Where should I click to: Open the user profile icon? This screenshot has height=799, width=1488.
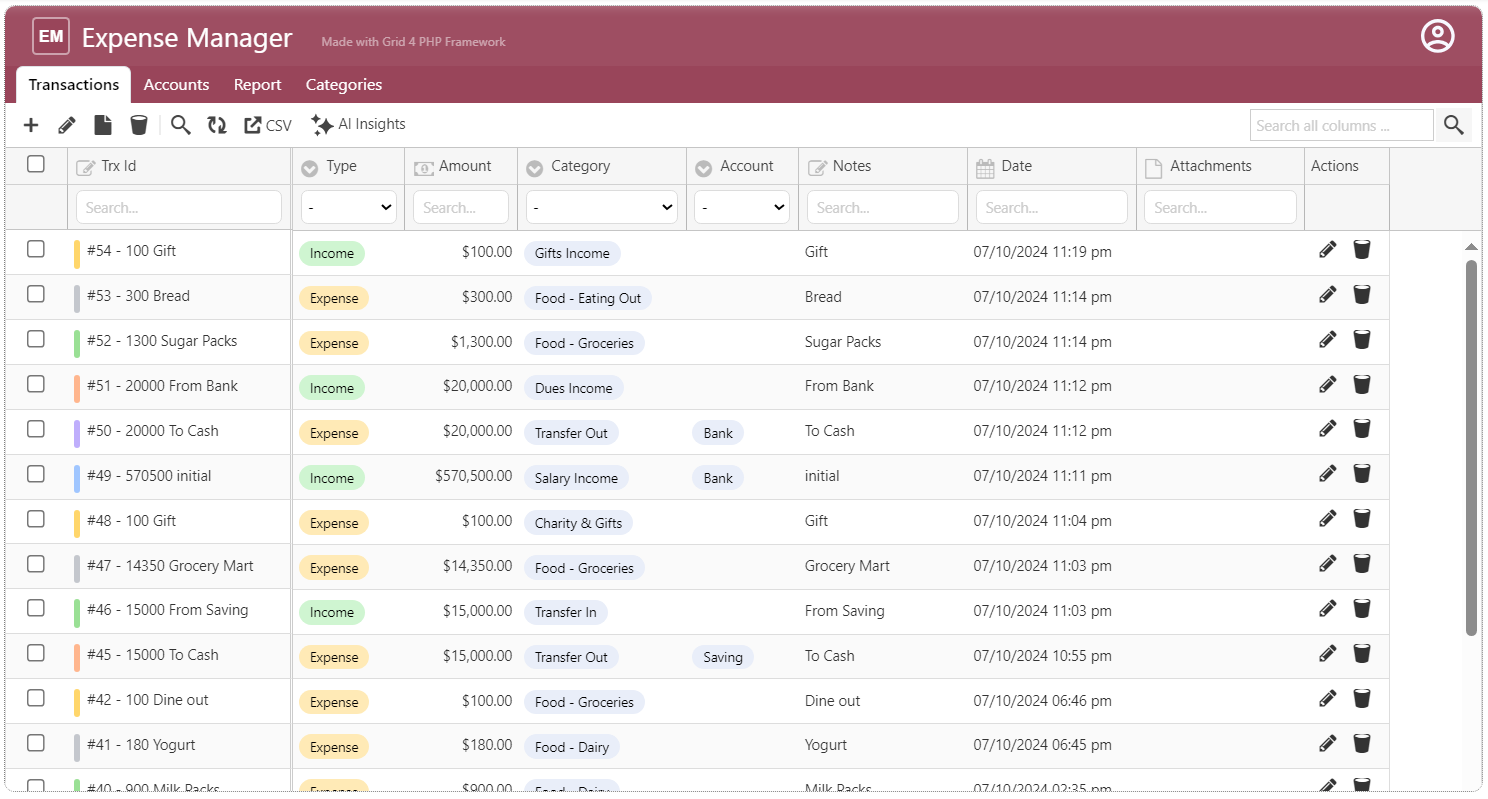tap(1437, 37)
